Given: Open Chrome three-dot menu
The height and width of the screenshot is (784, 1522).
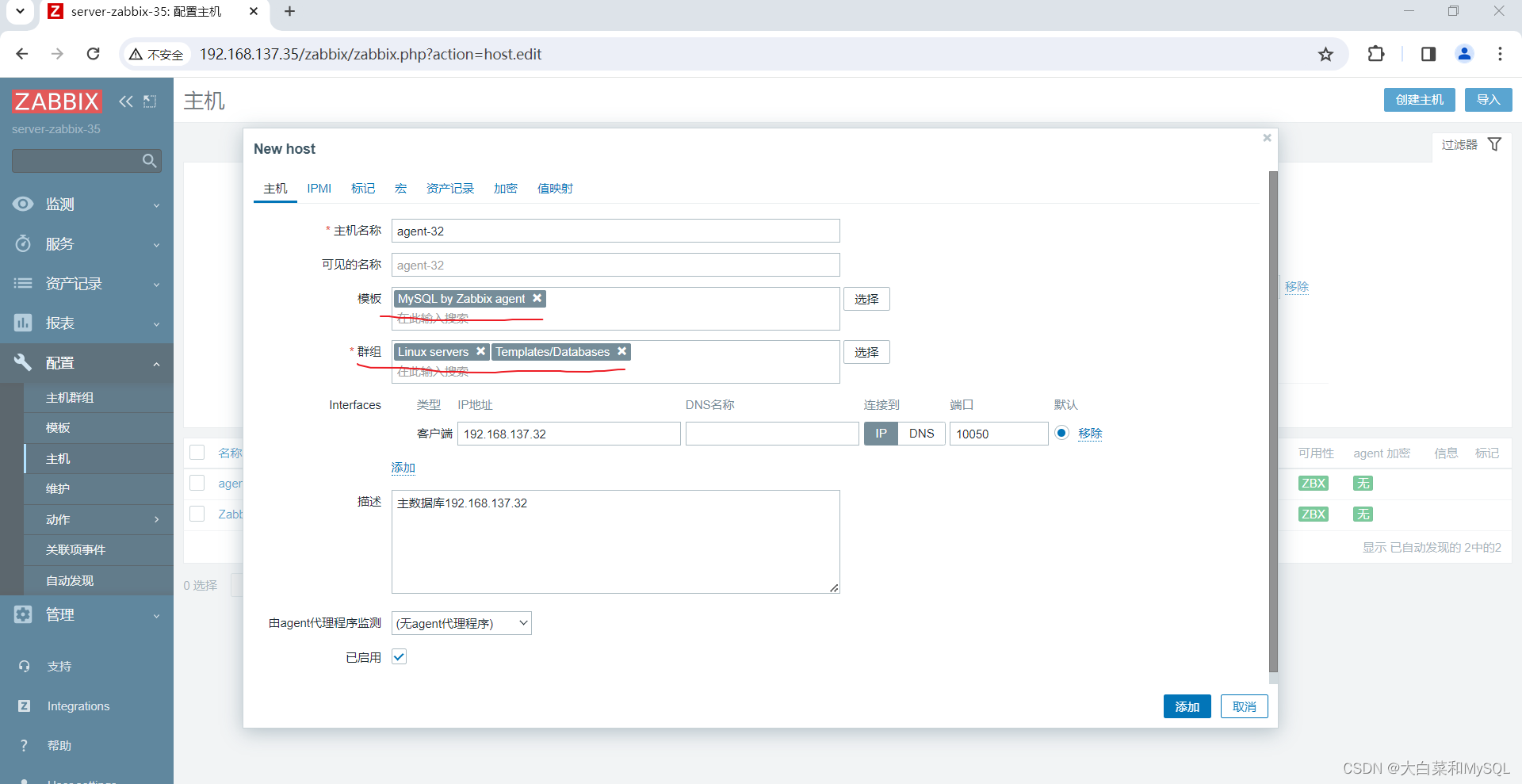Looking at the screenshot, I should (1500, 54).
